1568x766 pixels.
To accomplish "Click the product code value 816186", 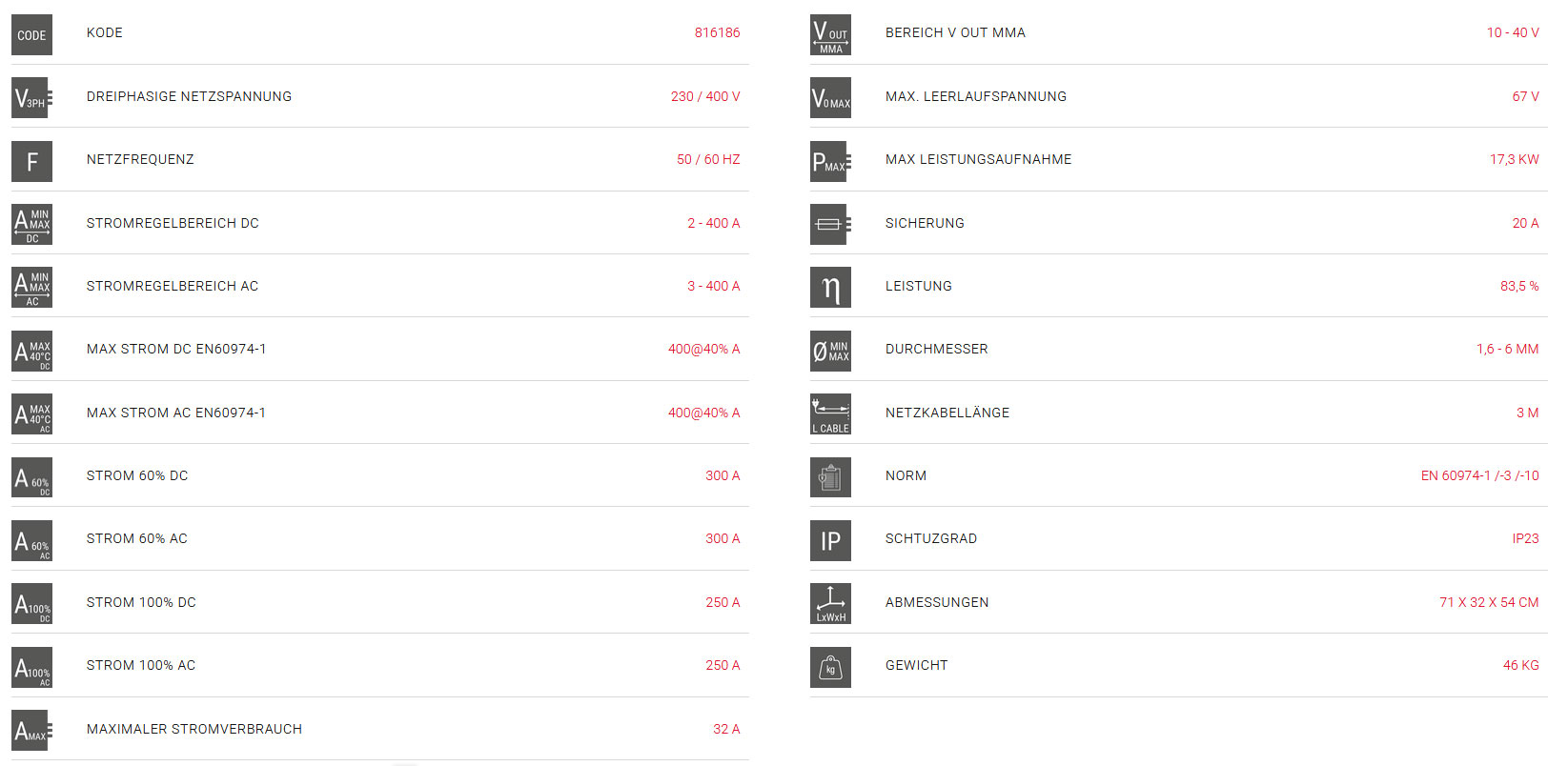I will click(x=717, y=32).
